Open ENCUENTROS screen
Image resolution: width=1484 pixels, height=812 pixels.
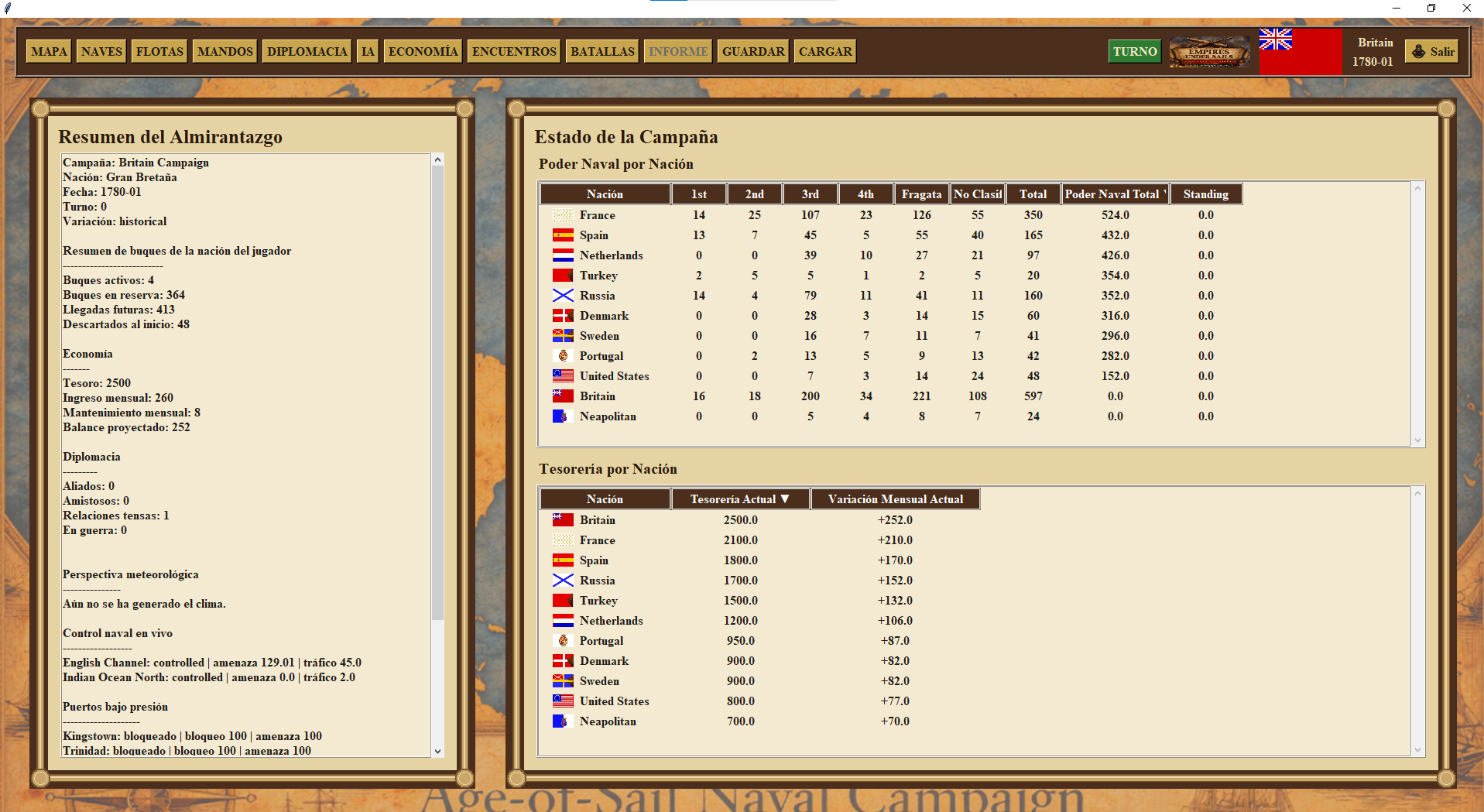(x=514, y=51)
